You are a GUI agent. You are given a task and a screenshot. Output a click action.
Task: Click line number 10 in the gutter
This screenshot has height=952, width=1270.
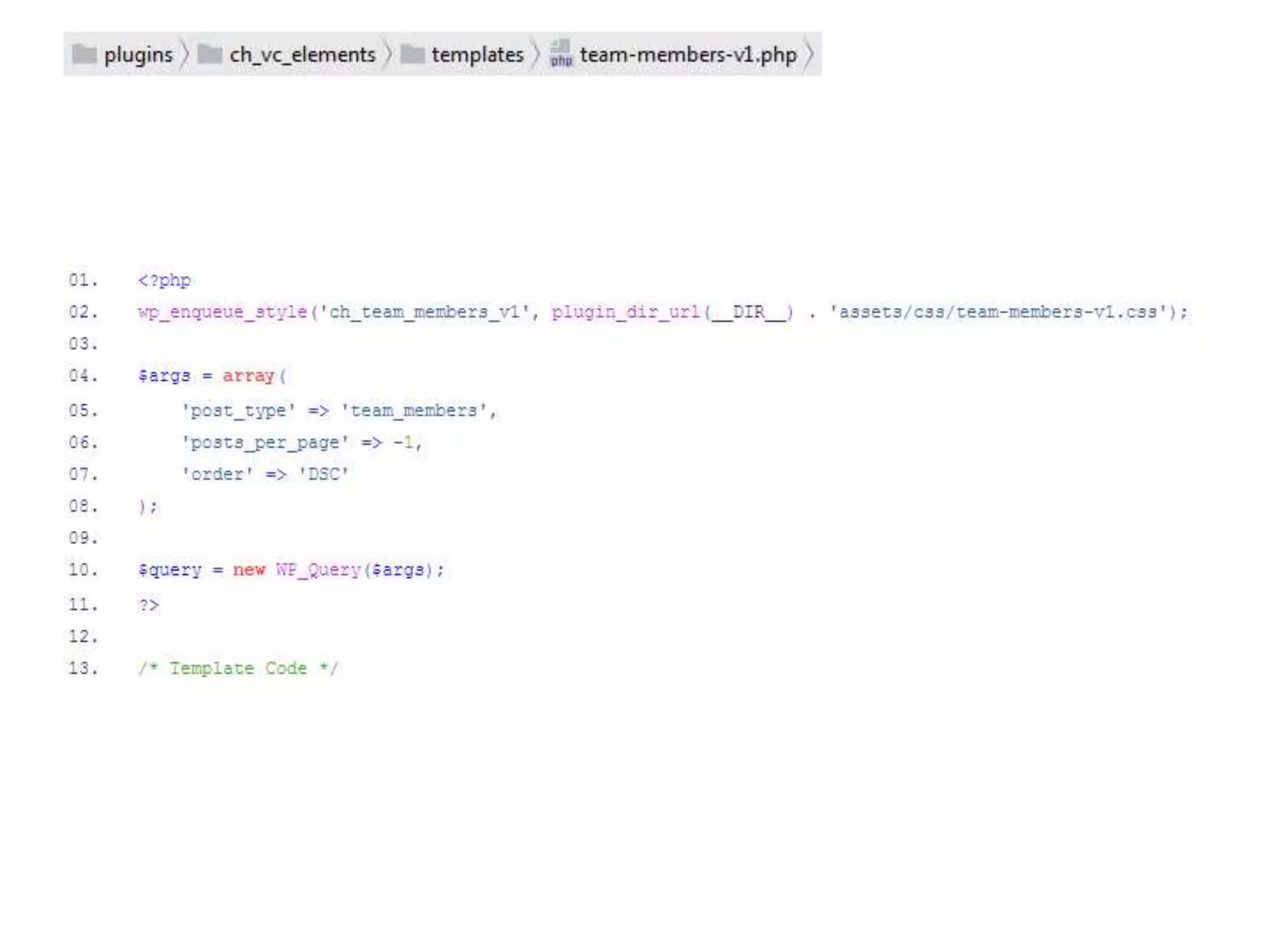(83, 570)
